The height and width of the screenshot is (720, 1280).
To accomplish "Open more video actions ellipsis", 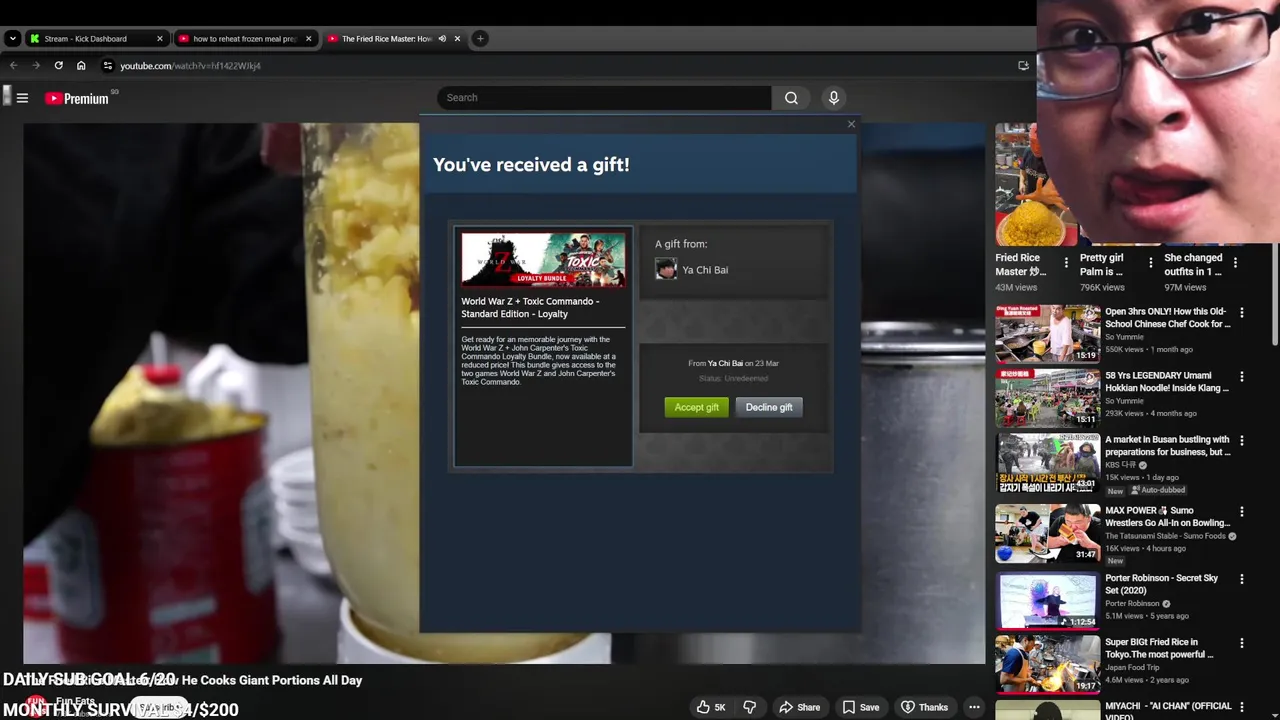I will click(x=974, y=707).
